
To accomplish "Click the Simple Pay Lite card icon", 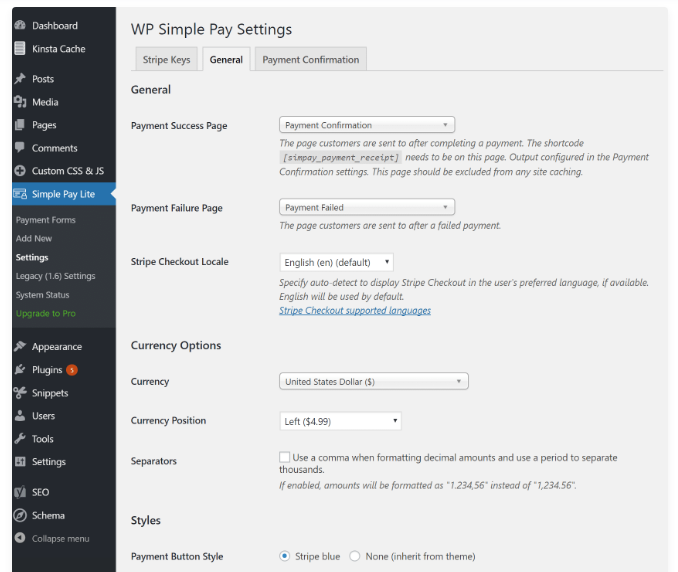I will (x=20, y=194).
